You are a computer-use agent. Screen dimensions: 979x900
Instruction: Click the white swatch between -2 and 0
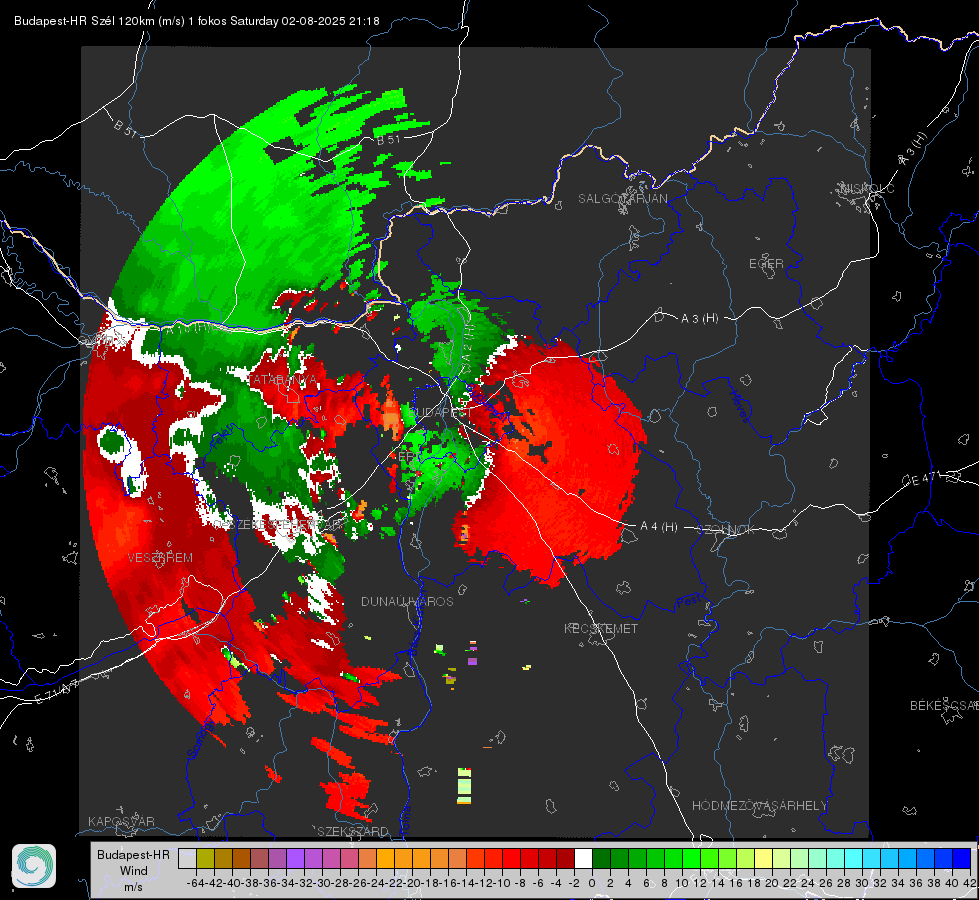[583, 858]
